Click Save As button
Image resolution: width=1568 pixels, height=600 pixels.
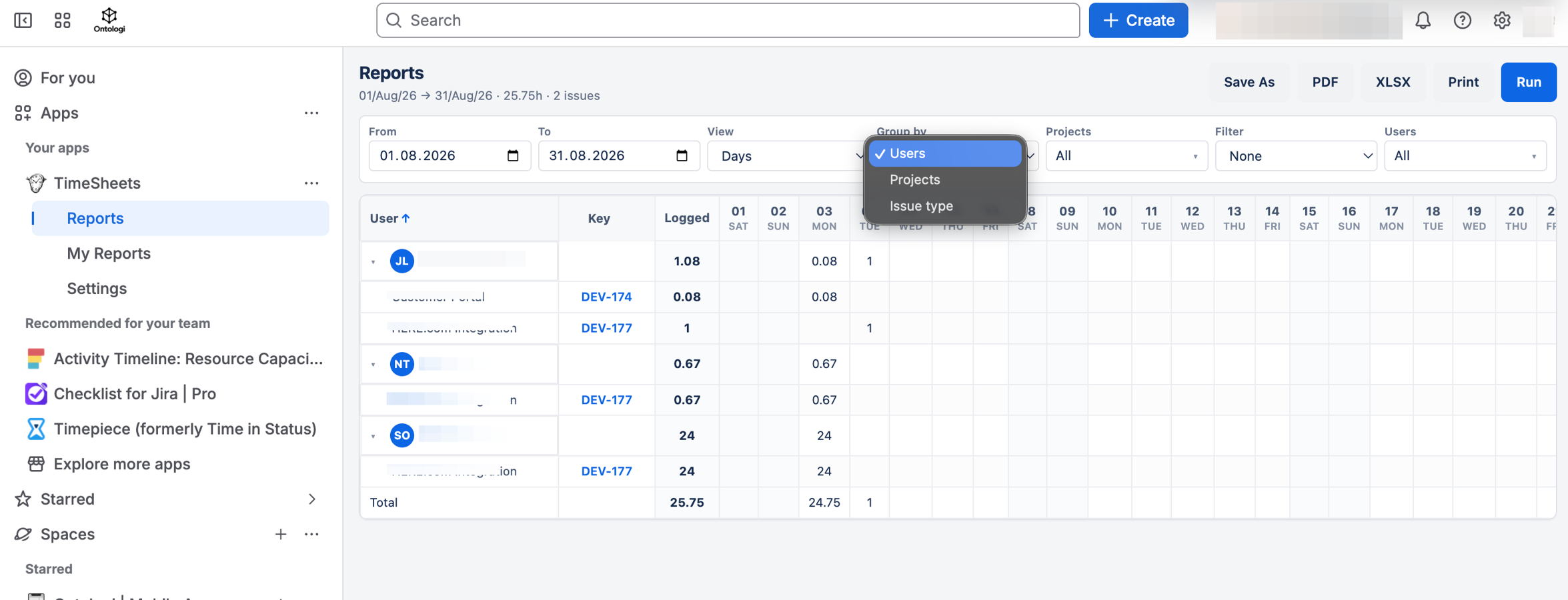1249,82
